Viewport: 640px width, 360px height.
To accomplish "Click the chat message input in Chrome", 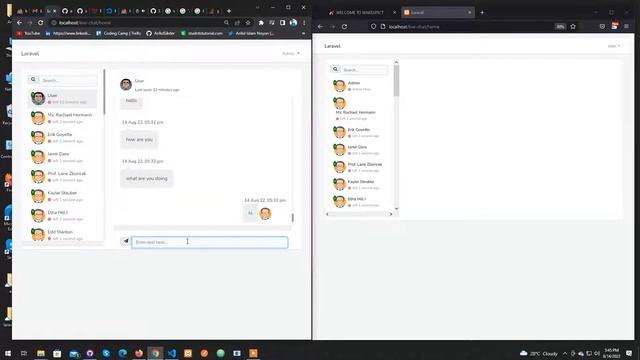I will pos(209,242).
